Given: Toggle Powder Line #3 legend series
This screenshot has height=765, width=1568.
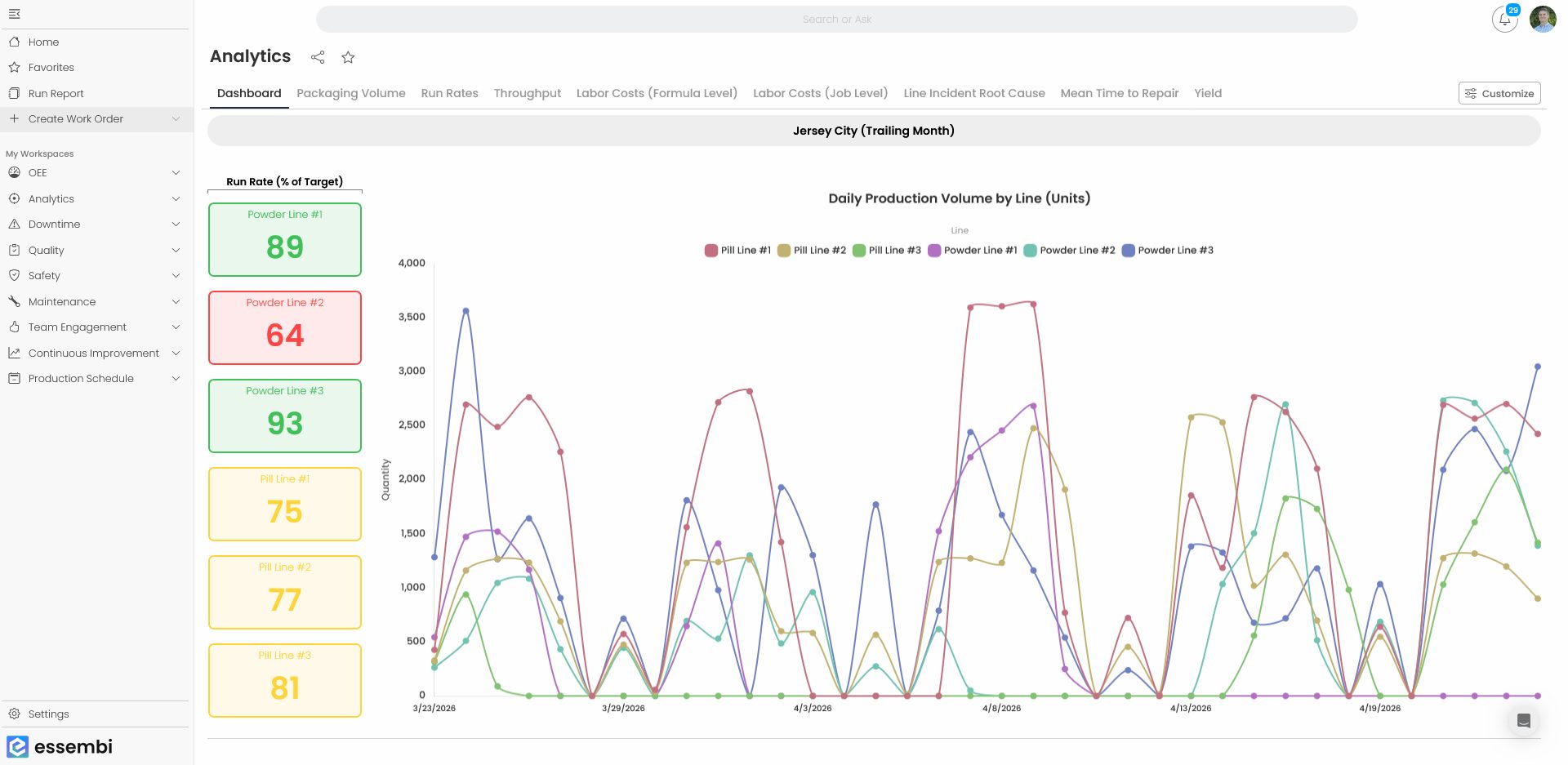Looking at the screenshot, I should tap(1168, 251).
